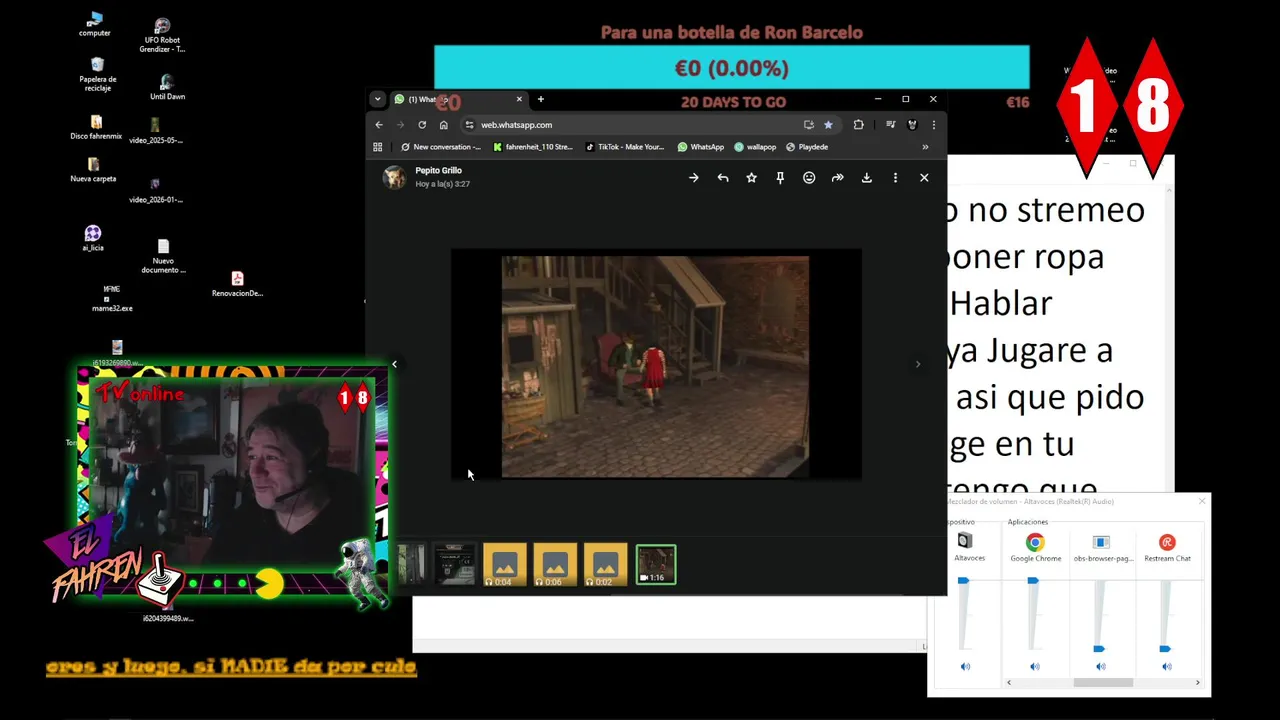Click the Restream Chat icon in mixer
Screen dimensions: 1280x720
click(x=1167, y=542)
